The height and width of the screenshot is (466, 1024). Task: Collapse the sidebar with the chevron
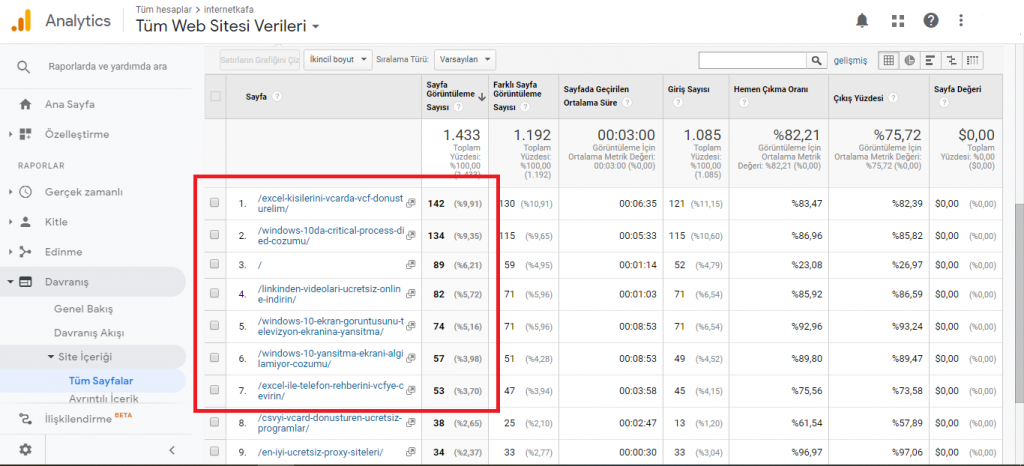click(172, 449)
